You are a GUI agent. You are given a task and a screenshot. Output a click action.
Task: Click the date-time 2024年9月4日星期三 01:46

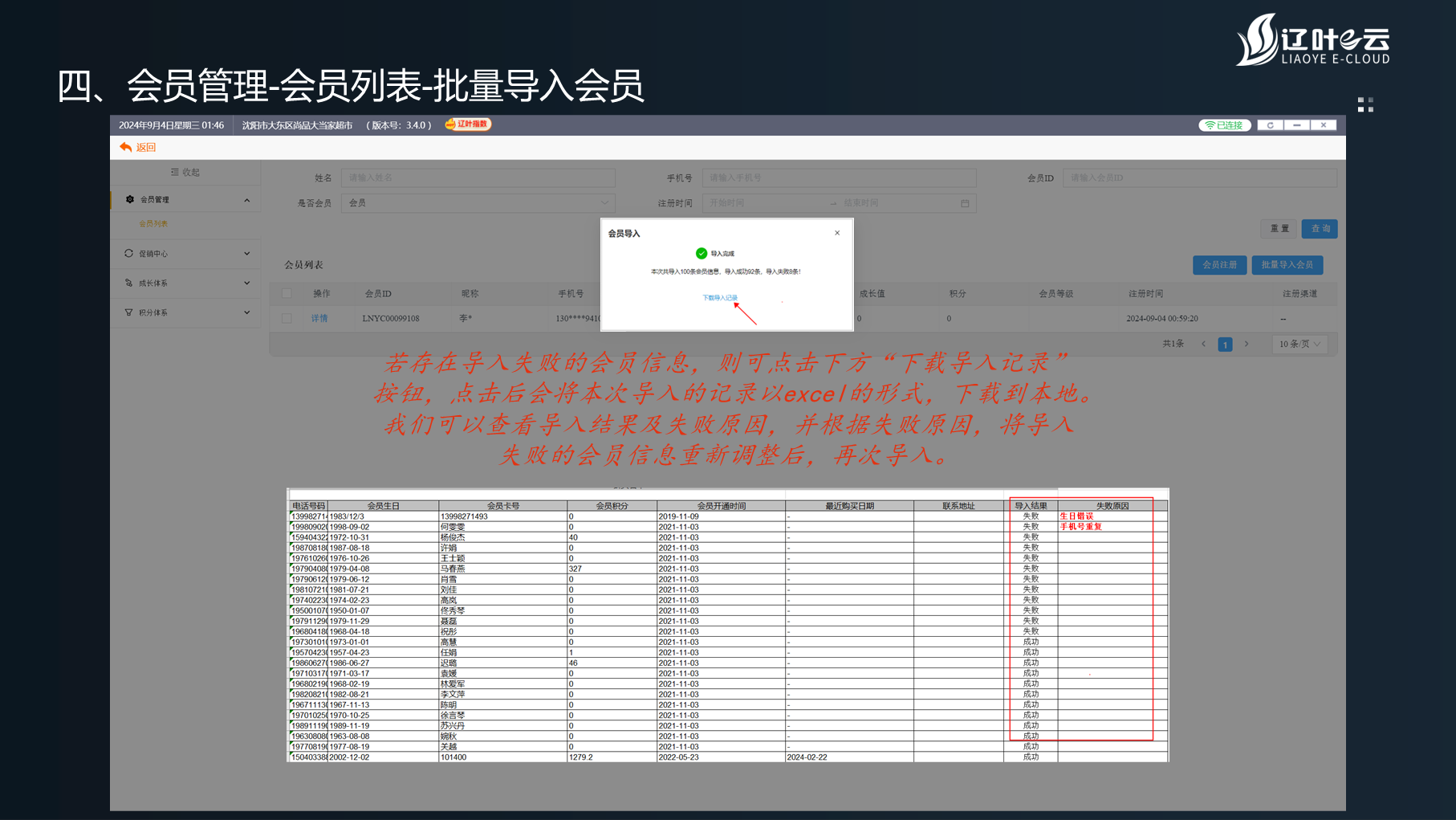171,125
